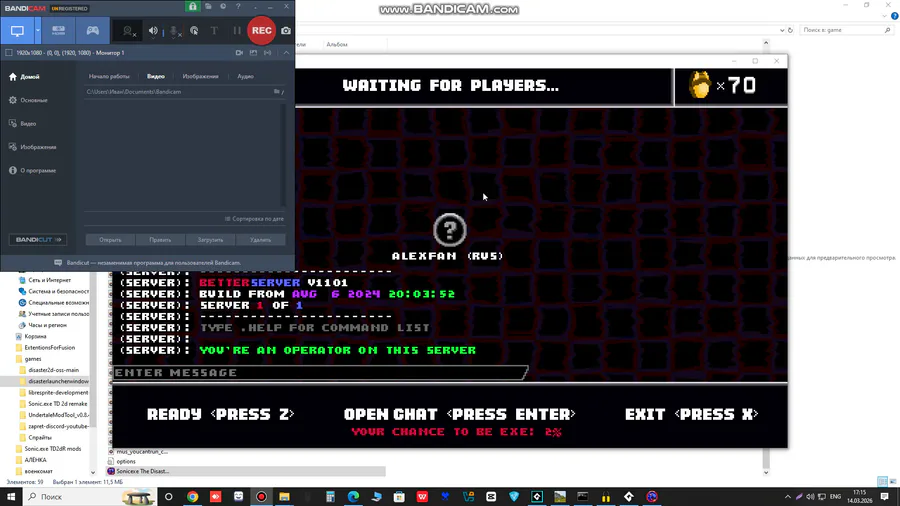Click READY <PRESS Z> in game
This screenshot has width=900, height=506.
(x=221, y=414)
